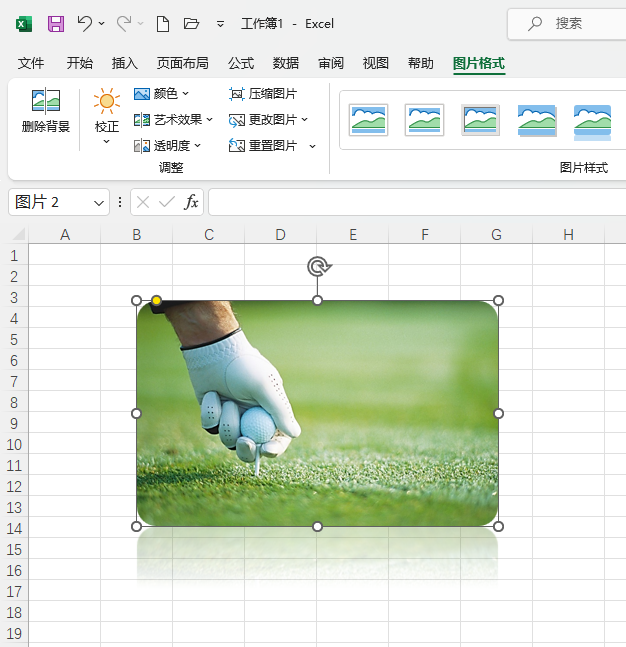Switch to the 开始 ribbon tab
Screen dimensions: 626x647
point(80,63)
